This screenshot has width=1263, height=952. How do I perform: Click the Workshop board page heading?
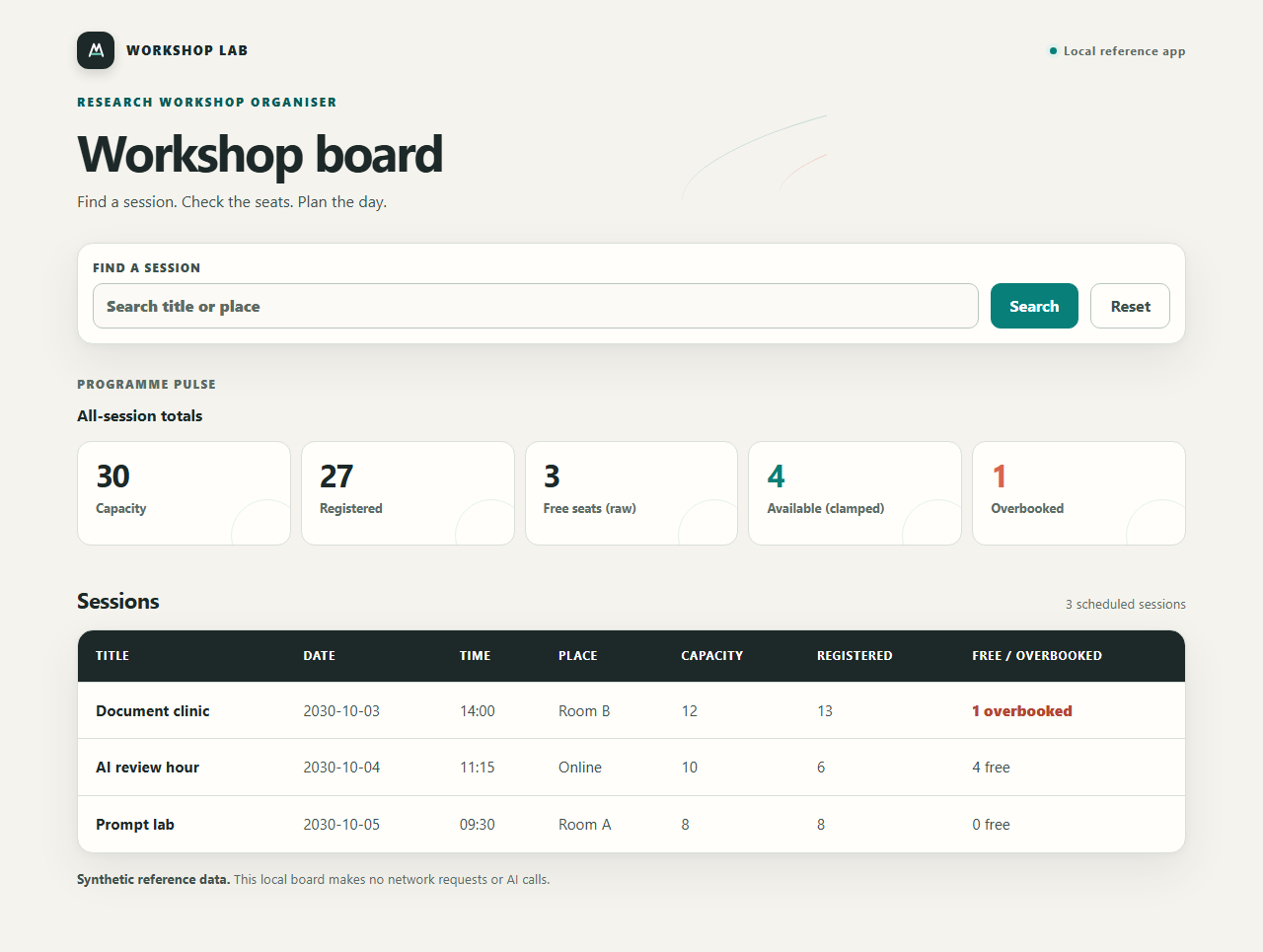tap(260, 155)
